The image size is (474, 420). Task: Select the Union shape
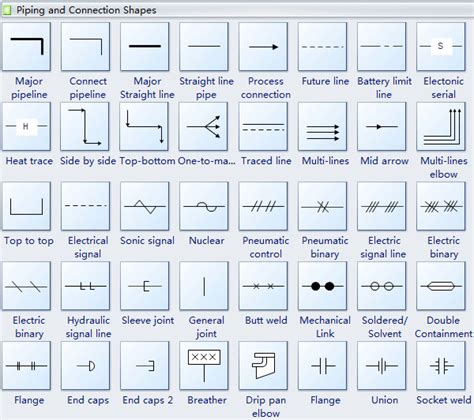click(x=382, y=366)
